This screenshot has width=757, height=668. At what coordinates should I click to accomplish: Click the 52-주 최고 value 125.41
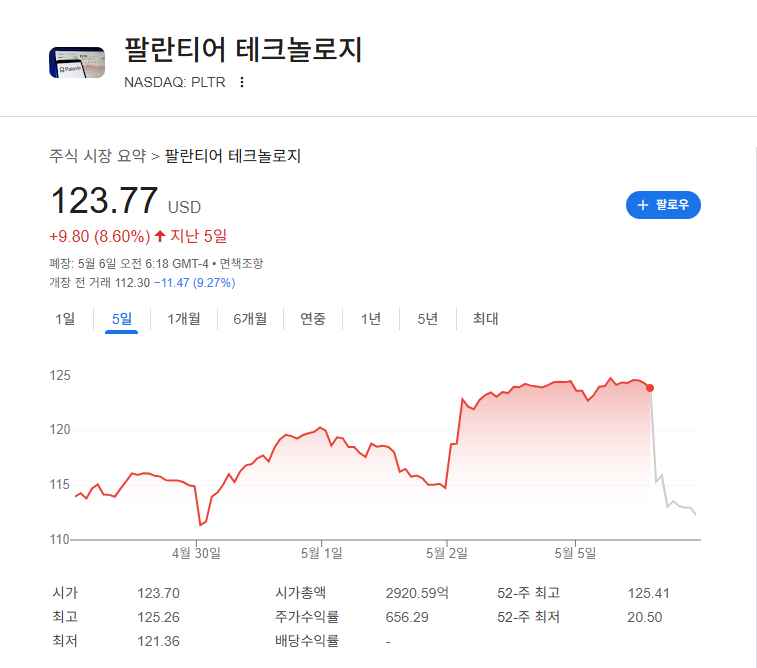[648, 593]
